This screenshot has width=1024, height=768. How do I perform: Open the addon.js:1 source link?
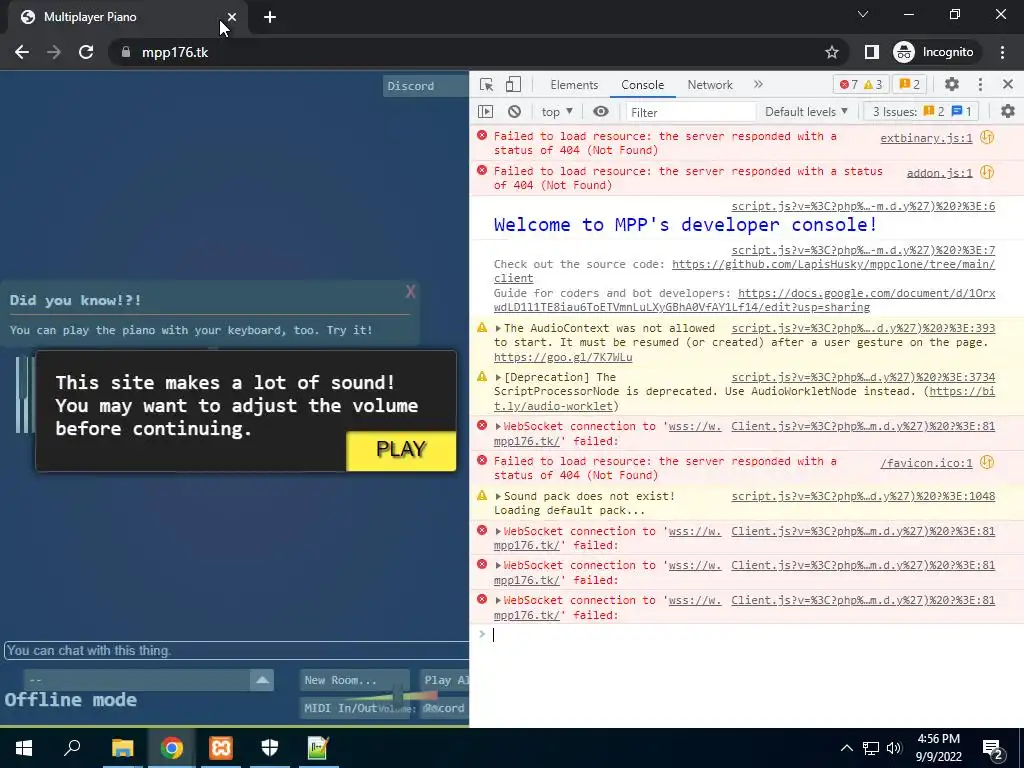[x=939, y=173]
